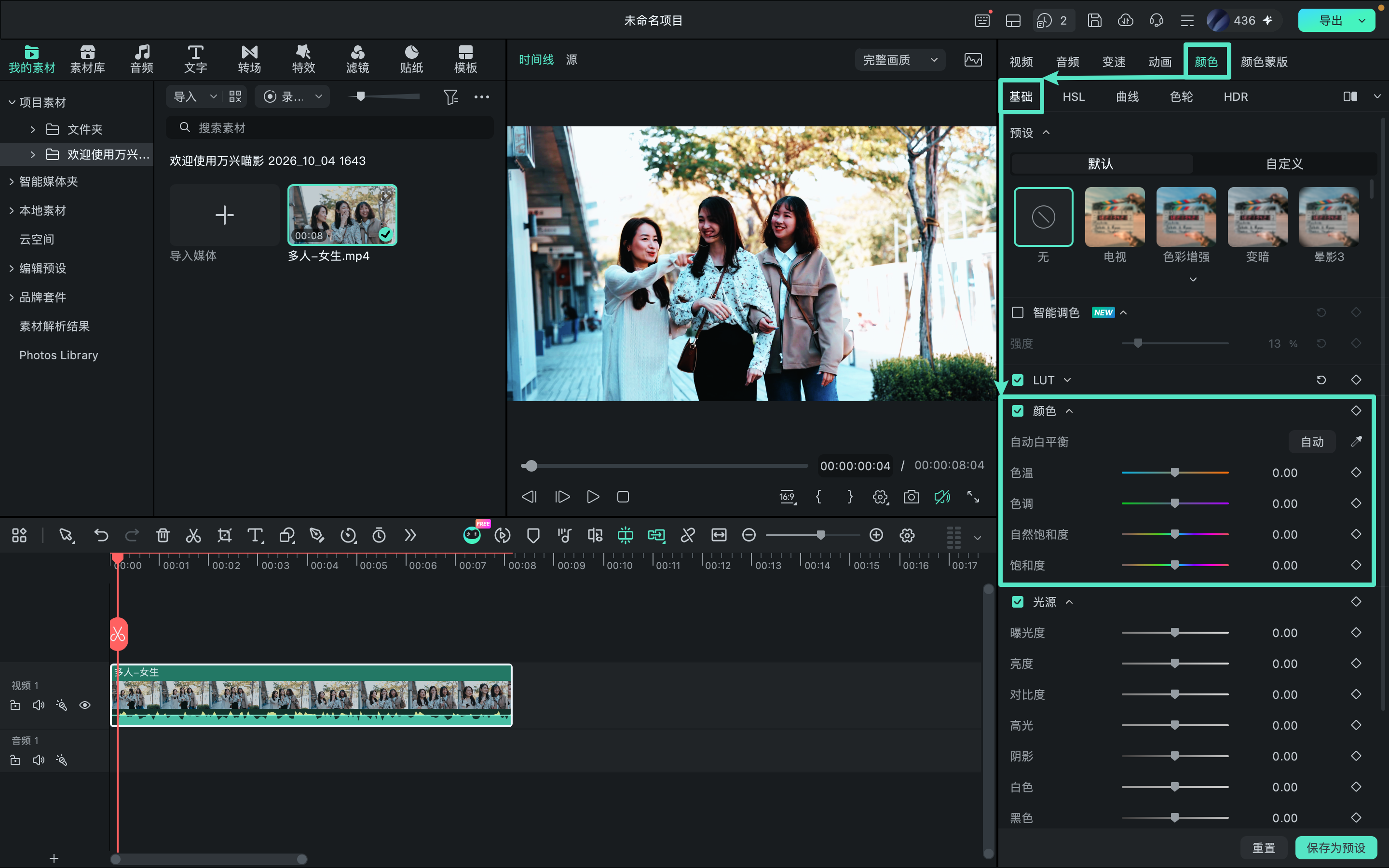This screenshot has height=868, width=1389.
Task: Click the 保存为预设 button
Action: pyautogui.click(x=1335, y=847)
